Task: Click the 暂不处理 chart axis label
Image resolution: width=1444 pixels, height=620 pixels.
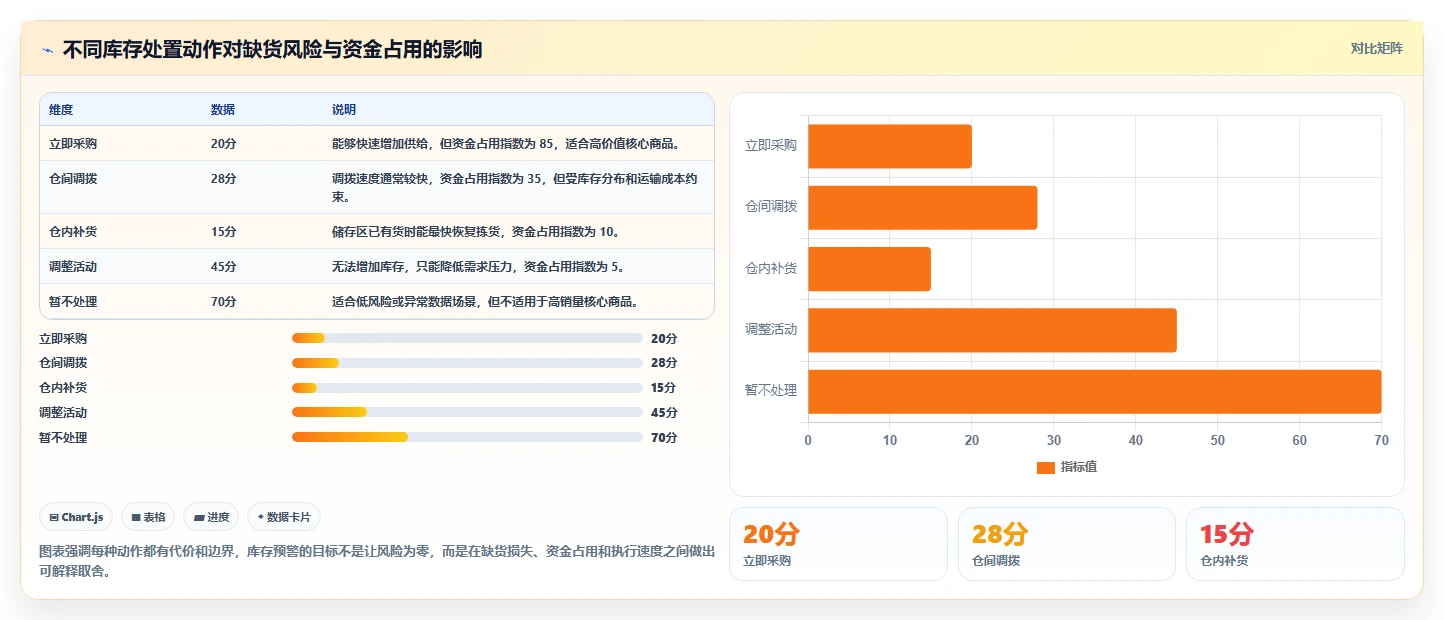Action: tap(771, 391)
